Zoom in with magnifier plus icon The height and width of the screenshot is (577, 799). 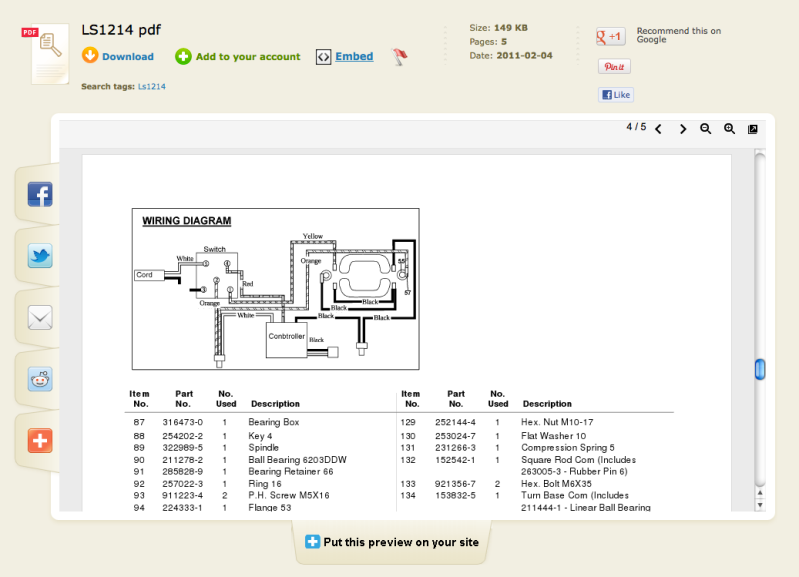(730, 129)
